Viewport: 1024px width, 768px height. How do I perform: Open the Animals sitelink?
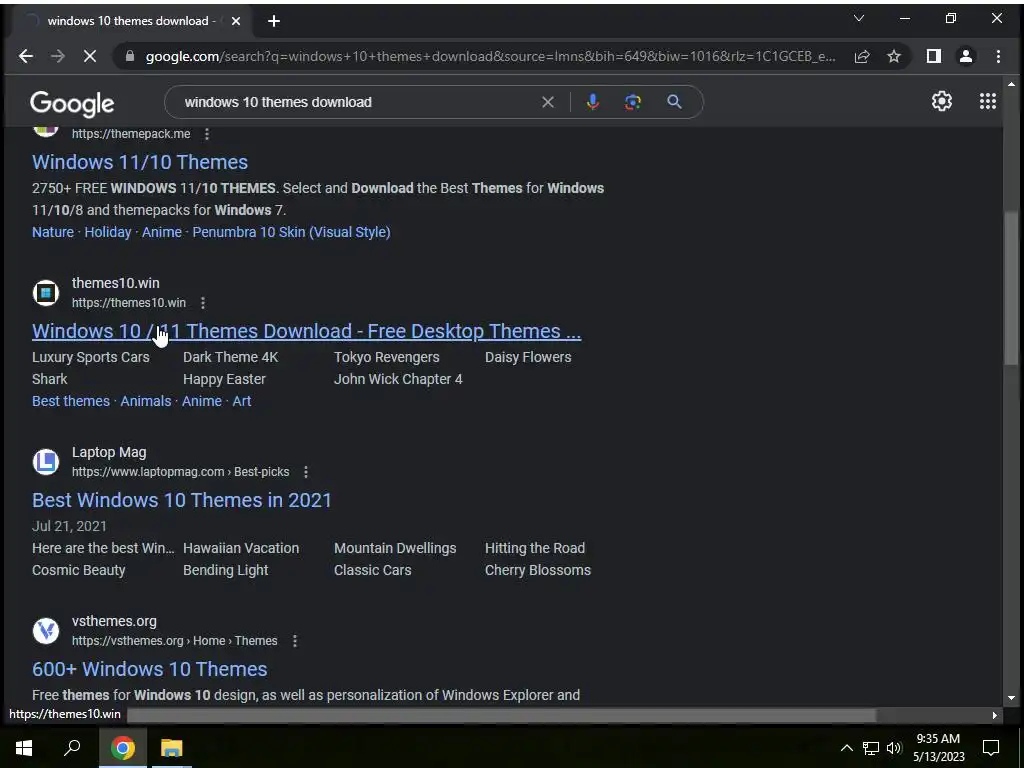146,401
